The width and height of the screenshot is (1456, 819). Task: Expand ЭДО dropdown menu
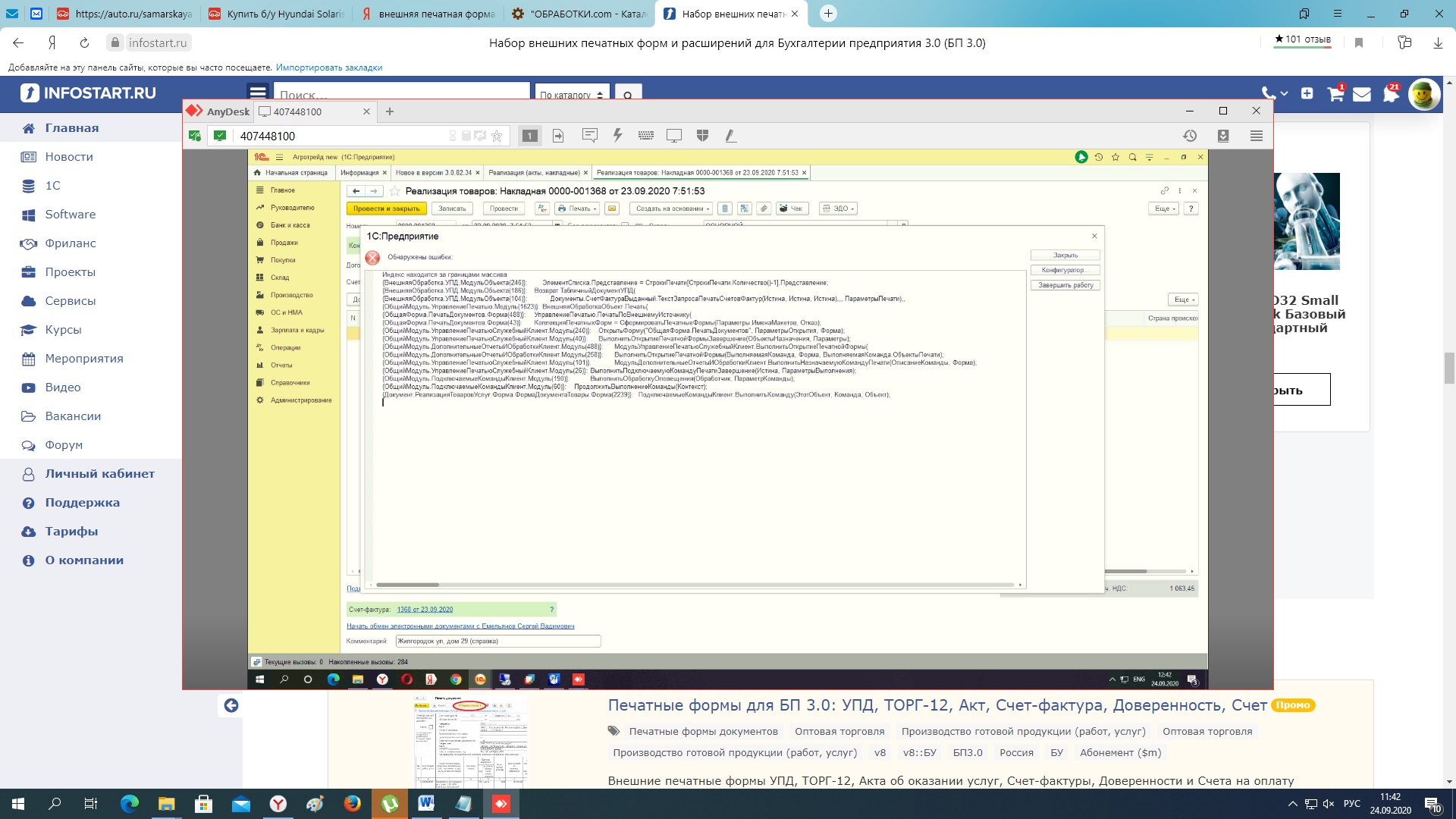click(838, 209)
